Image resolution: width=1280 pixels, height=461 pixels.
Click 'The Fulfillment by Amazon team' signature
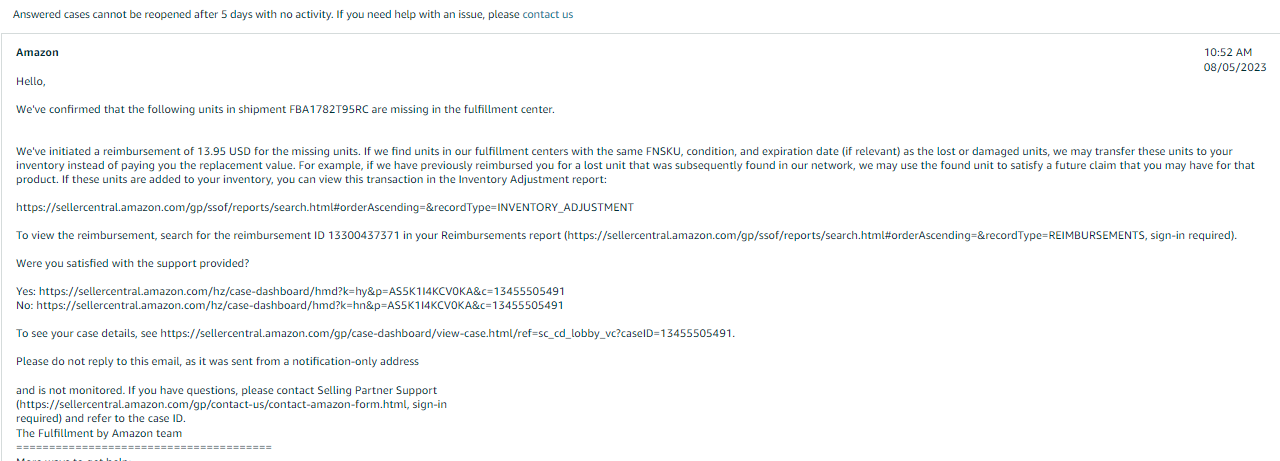point(100,433)
